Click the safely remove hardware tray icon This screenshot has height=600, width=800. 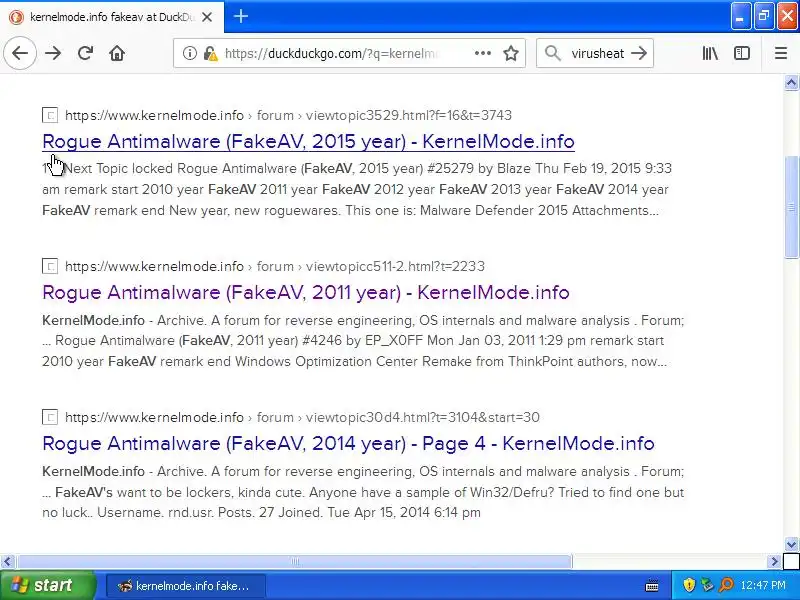pyautogui.click(x=707, y=585)
